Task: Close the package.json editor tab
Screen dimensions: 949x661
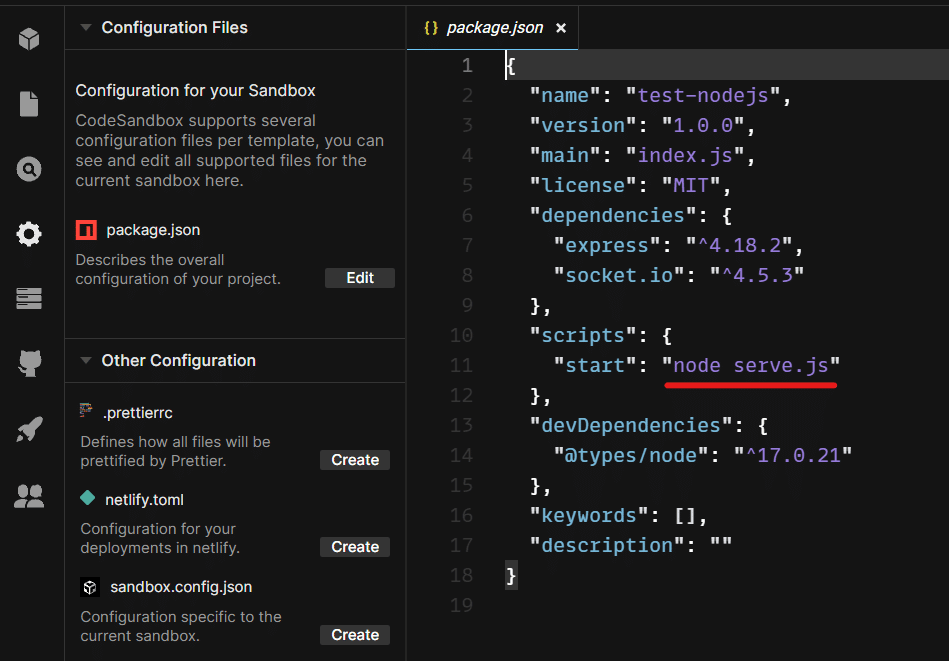Action: pos(561,28)
